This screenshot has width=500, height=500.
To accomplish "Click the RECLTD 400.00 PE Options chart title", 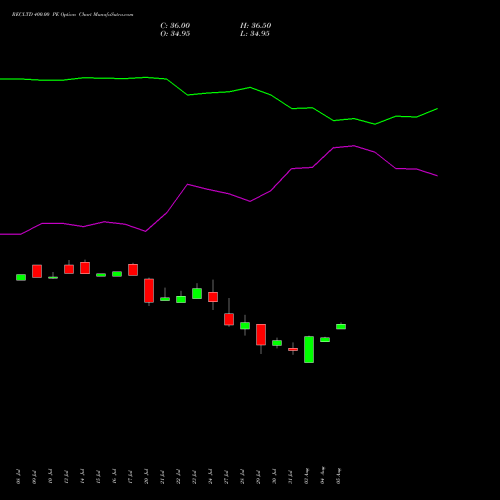I will 72,15.
